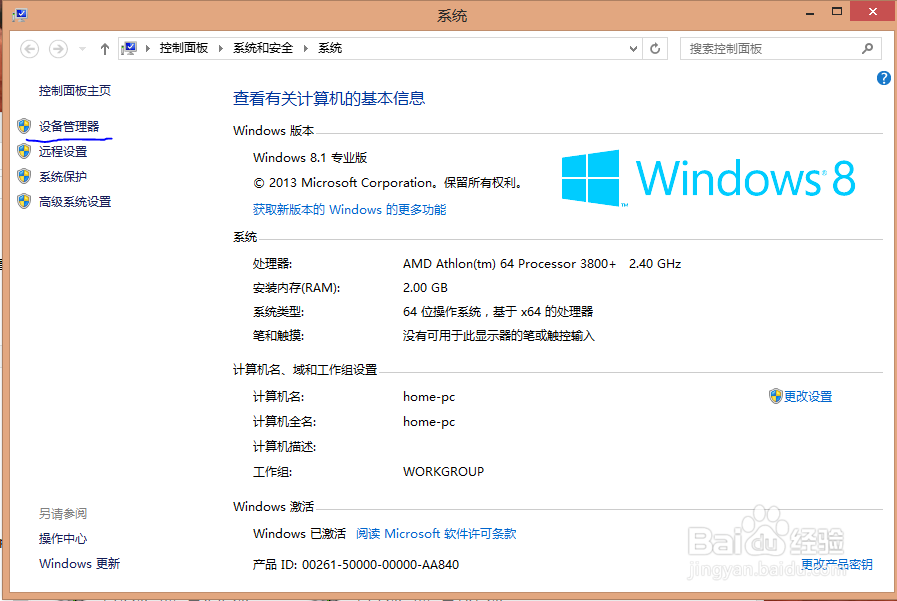
Task: Maximize the 系统 window
Action: tap(836, 11)
